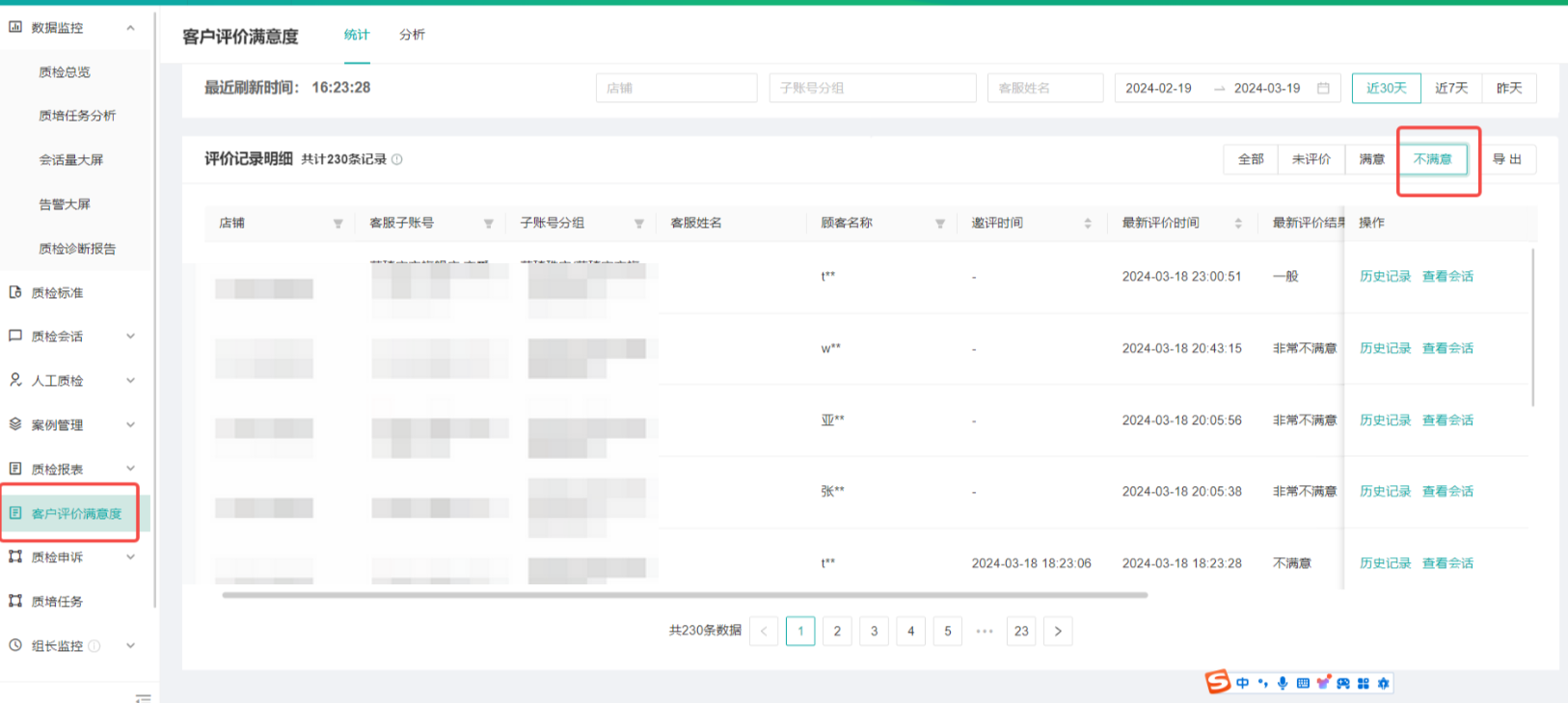Open 查看会话 for customer 亚**
This screenshot has width=1568, height=703.
point(1447,420)
